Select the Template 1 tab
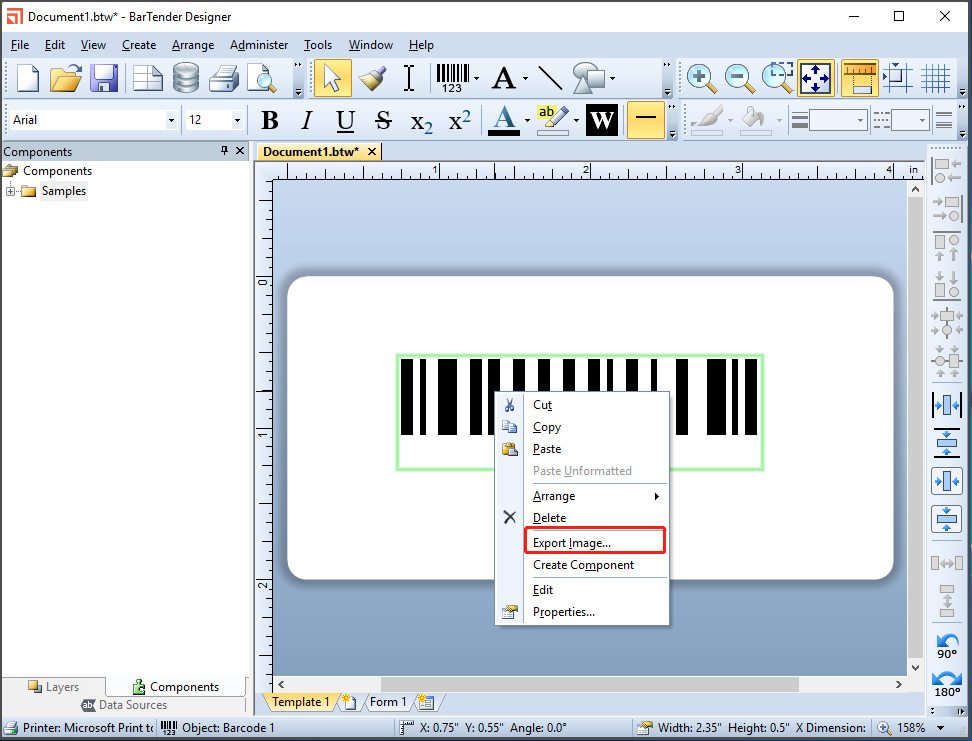Viewport: 972px width, 741px height. point(301,702)
